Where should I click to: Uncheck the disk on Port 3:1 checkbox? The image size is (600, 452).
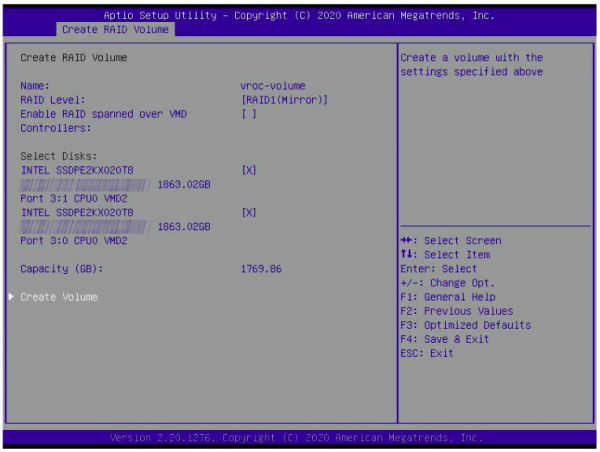pyautogui.click(x=249, y=170)
